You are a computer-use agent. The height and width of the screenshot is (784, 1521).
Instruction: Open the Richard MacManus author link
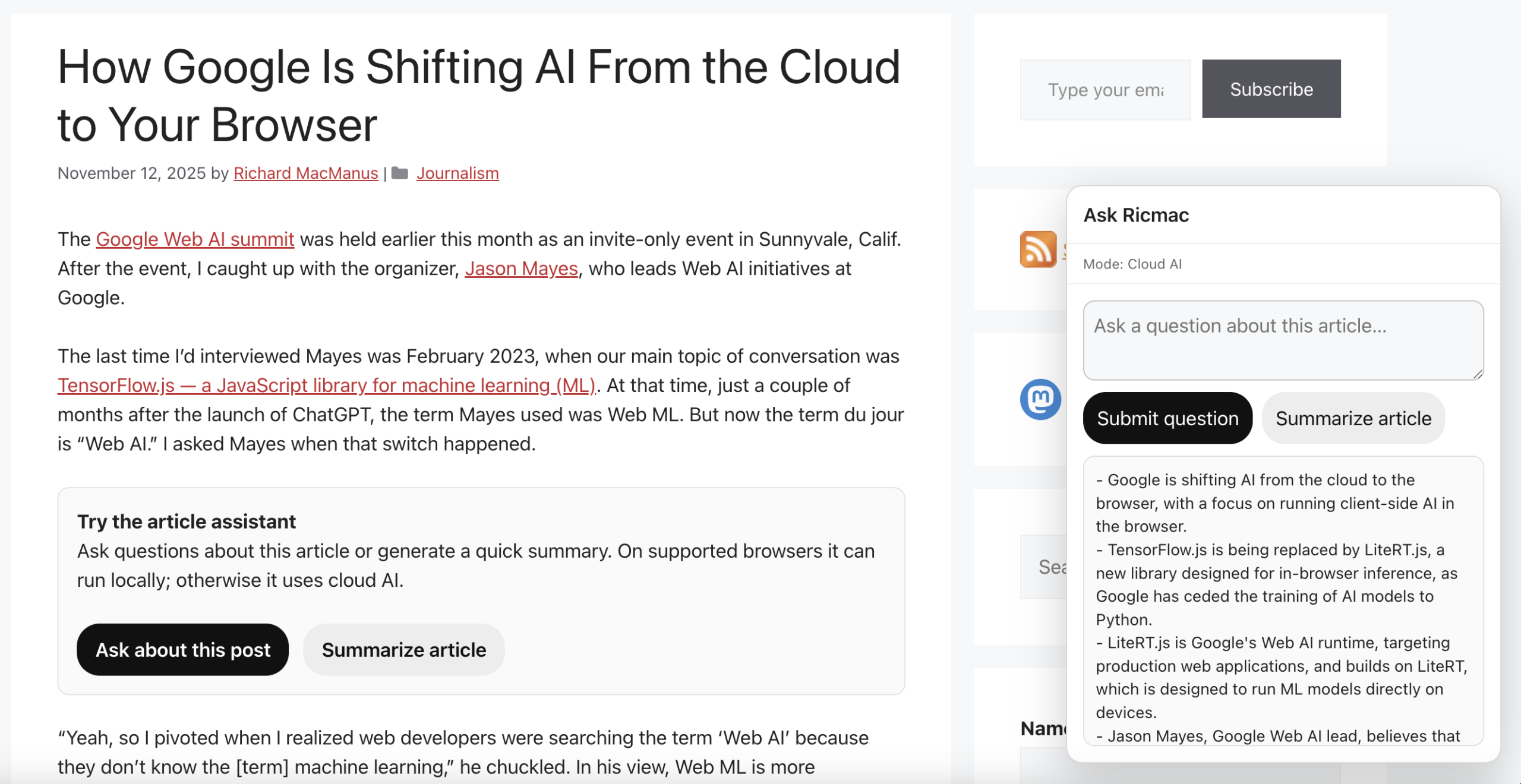(x=305, y=173)
